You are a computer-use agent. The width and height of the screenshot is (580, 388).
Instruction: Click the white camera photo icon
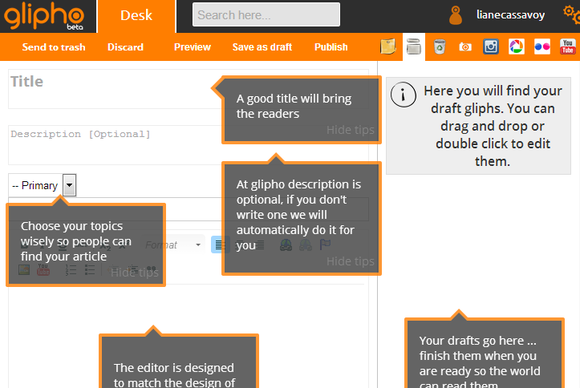pyautogui.click(x=465, y=47)
